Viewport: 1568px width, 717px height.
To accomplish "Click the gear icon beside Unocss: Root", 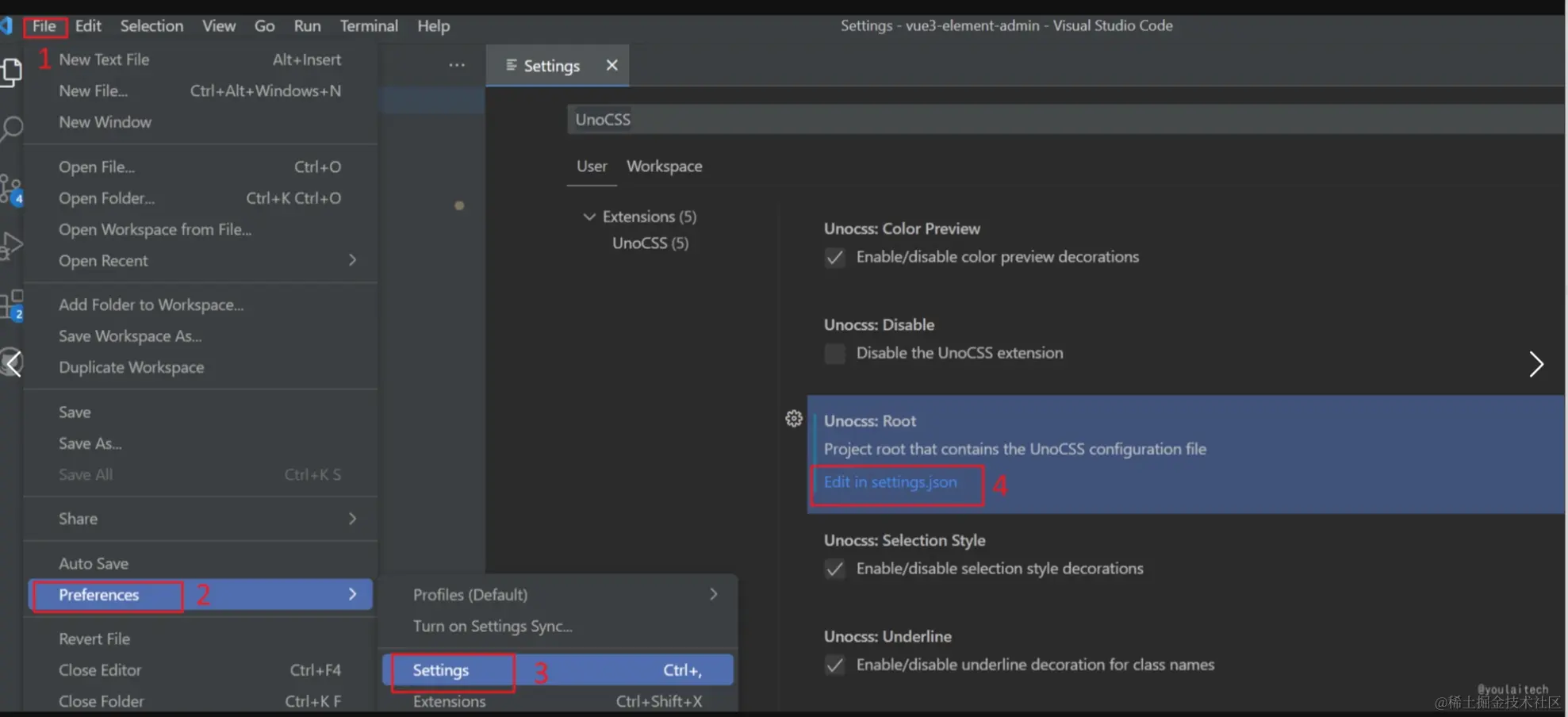I will pyautogui.click(x=794, y=419).
